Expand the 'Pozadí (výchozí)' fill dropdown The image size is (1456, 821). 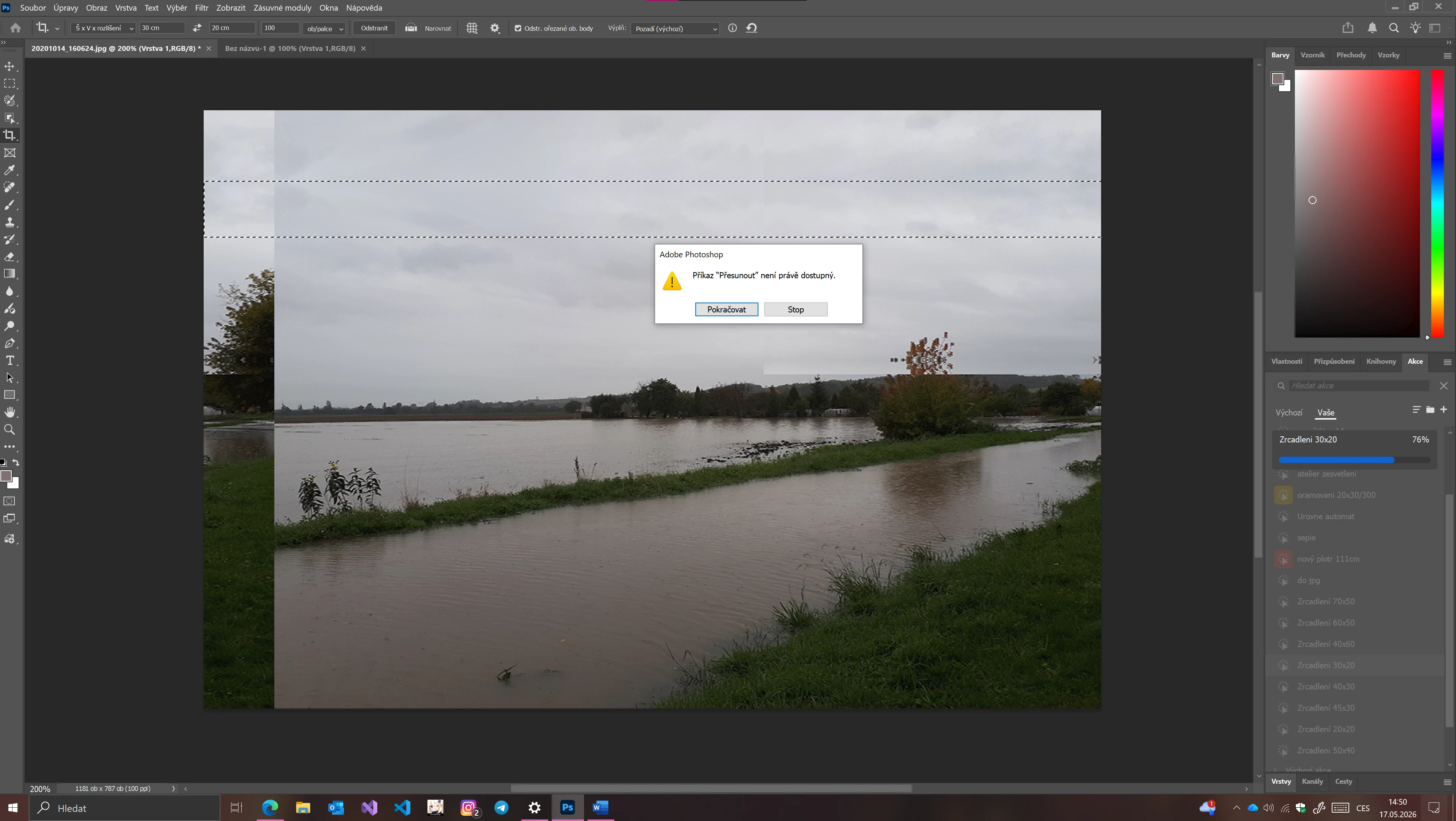(x=675, y=28)
